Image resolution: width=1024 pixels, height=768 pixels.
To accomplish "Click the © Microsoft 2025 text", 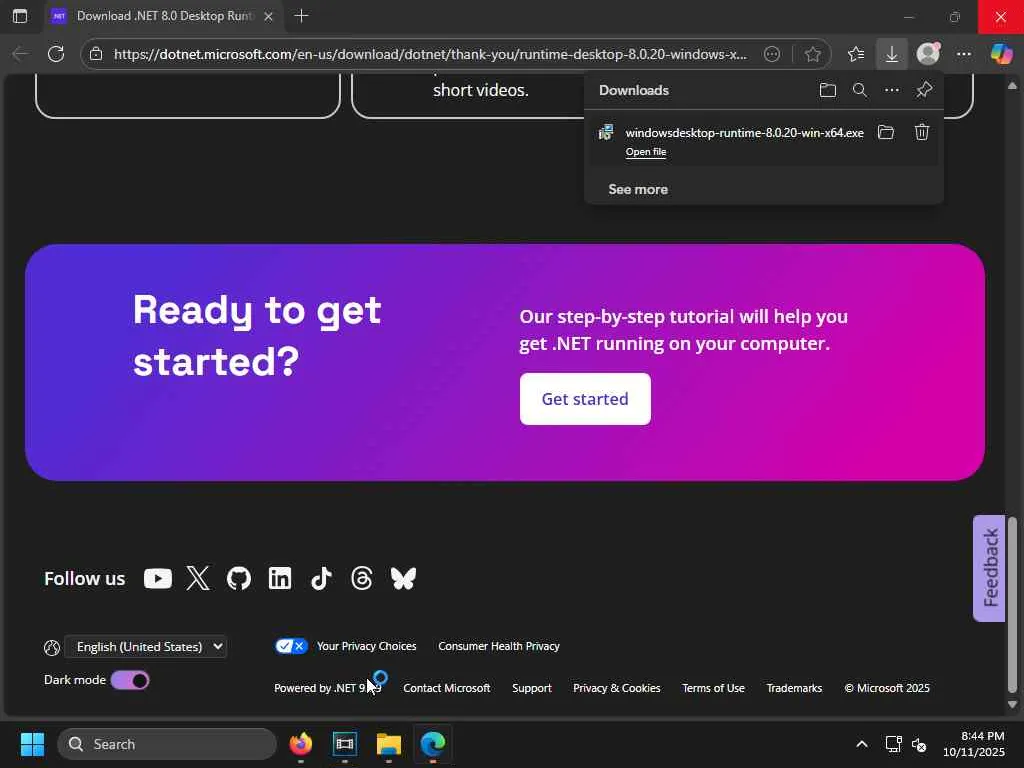I will pyautogui.click(x=887, y=688).
